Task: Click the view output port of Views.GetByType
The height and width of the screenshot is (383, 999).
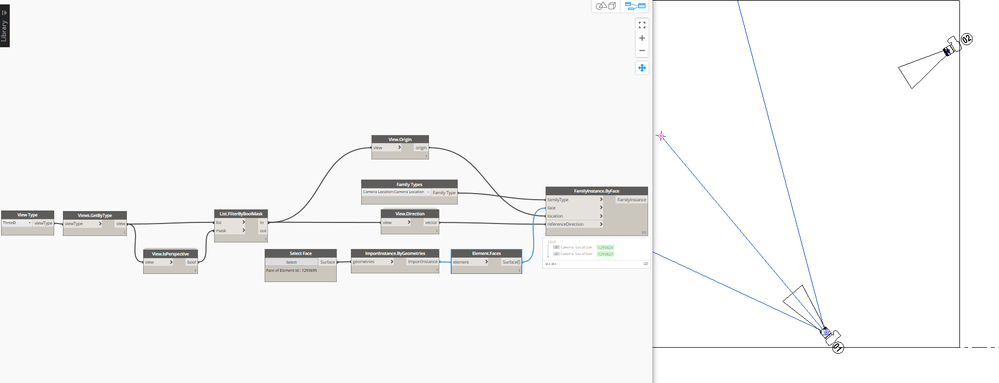Action: coord(120,224)
